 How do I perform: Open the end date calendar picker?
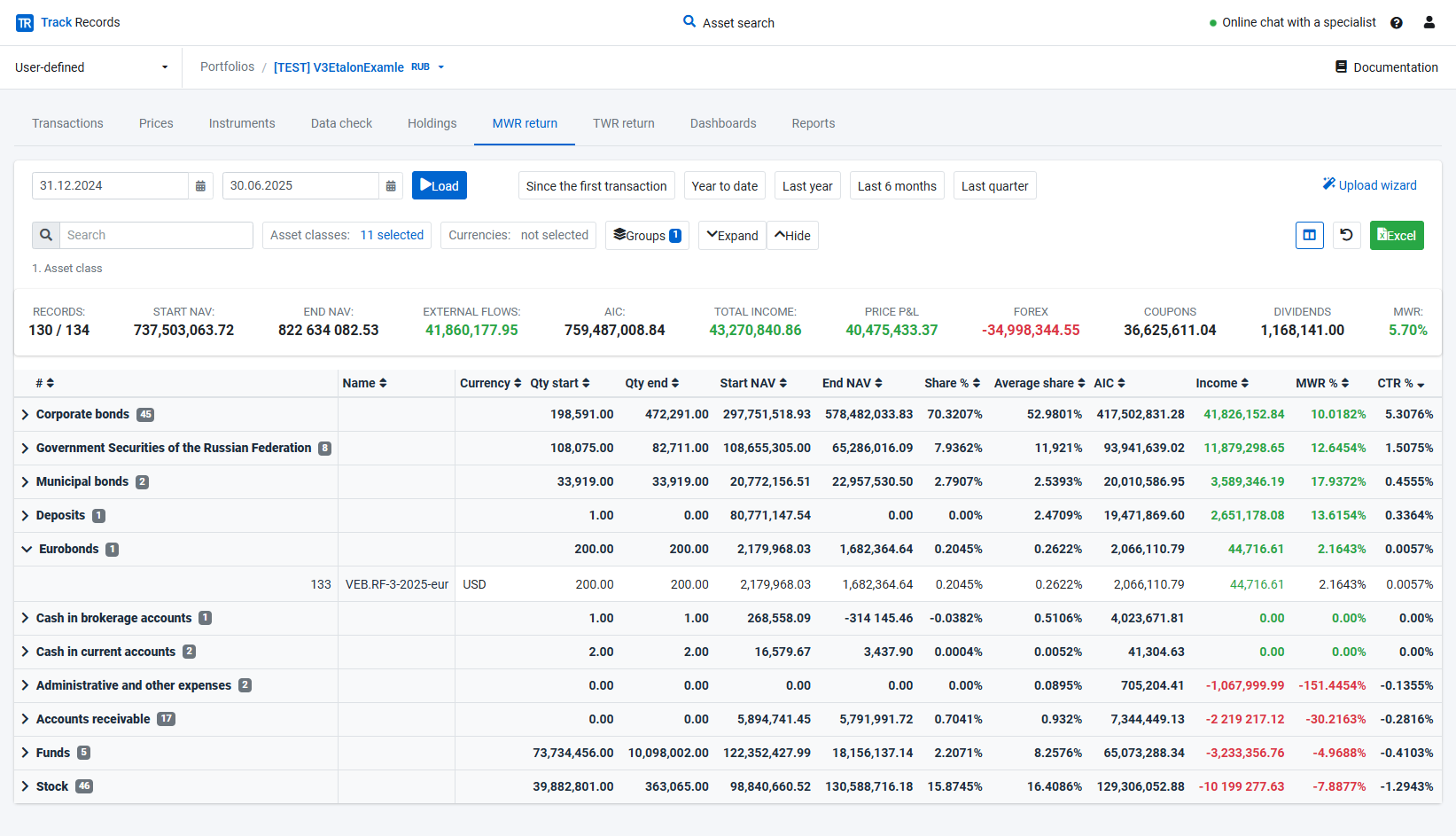coord(391,186)
